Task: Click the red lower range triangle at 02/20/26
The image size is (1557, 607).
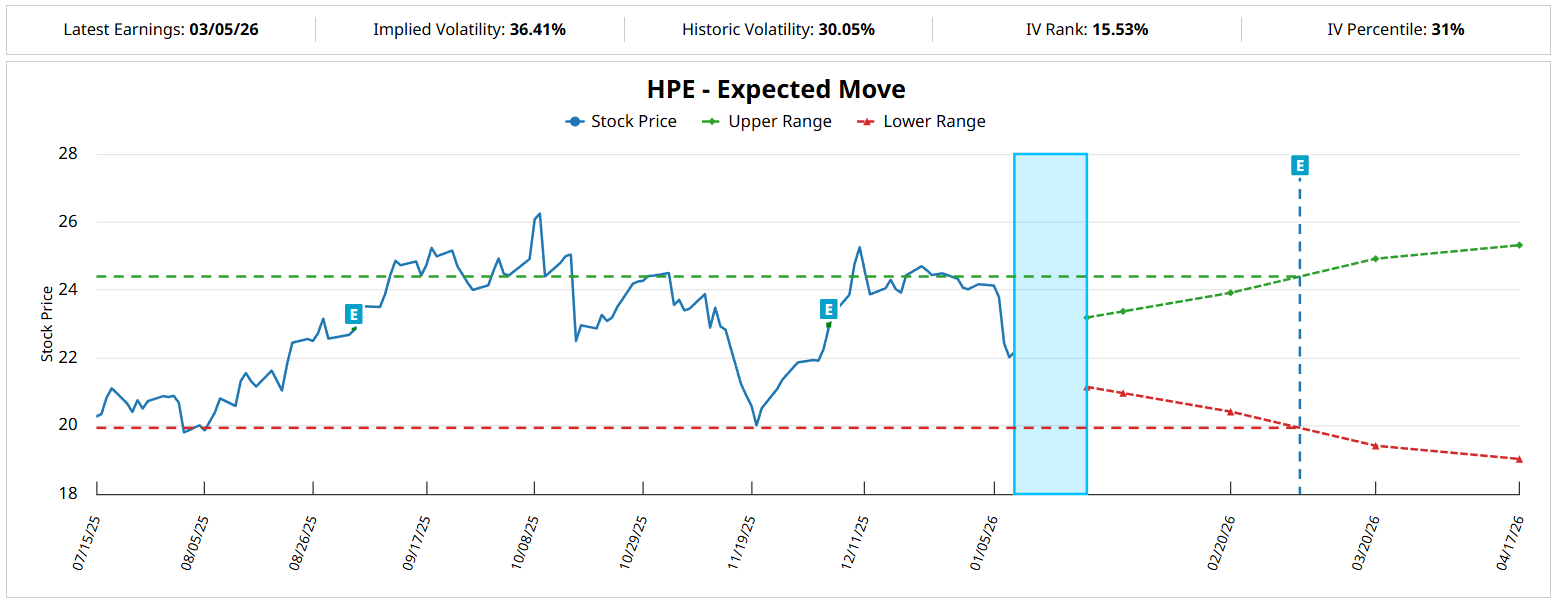Action: [1230, 411]
